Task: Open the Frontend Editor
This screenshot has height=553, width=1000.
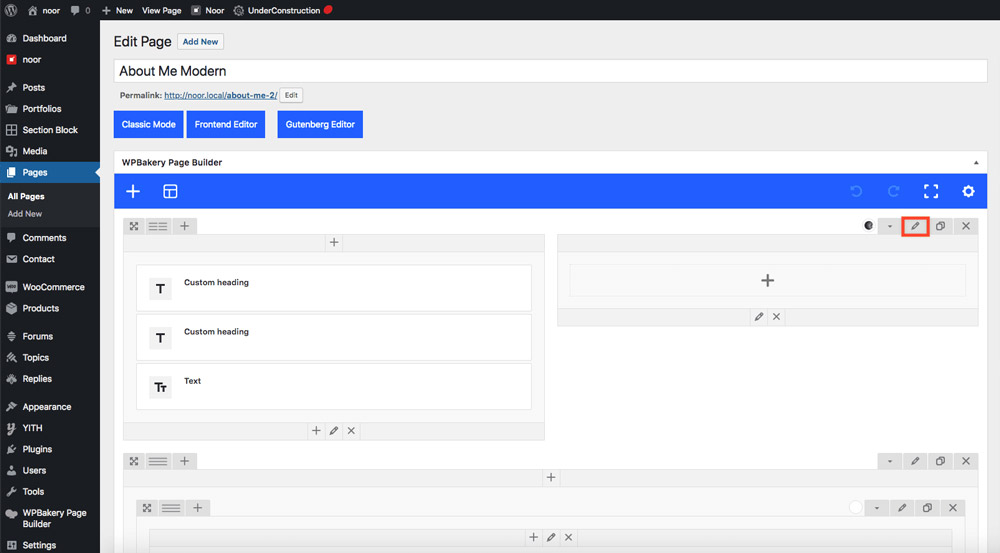Action: pos(226,124)
